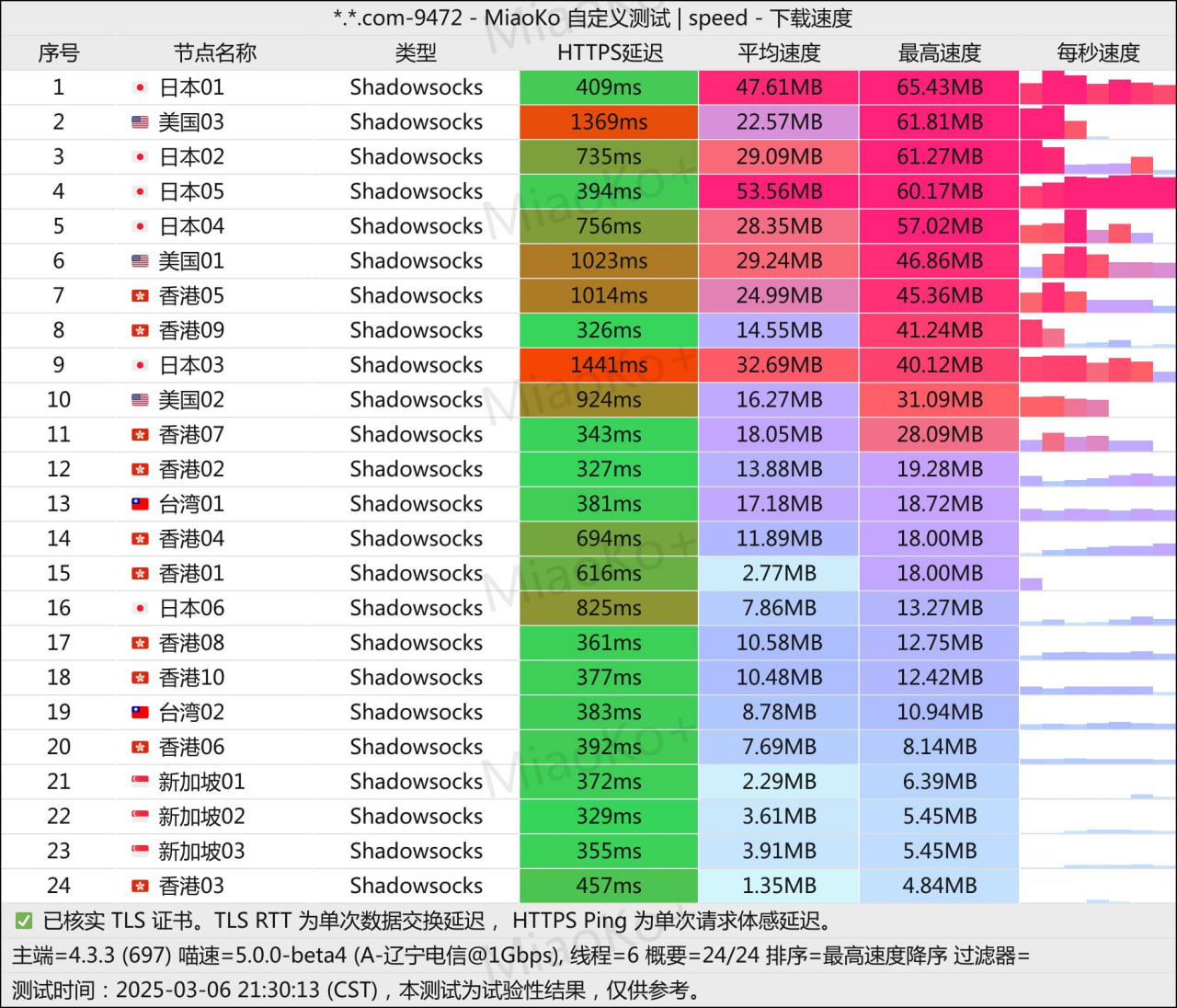
Task: Click the Japan flag icon beside 日本02
Action: click(140, 157)
